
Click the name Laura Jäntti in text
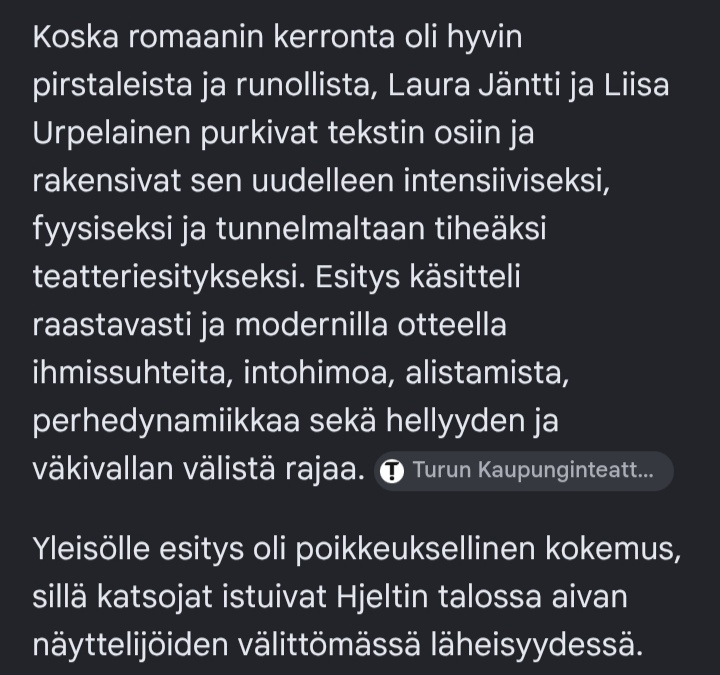tap(474, 85)
